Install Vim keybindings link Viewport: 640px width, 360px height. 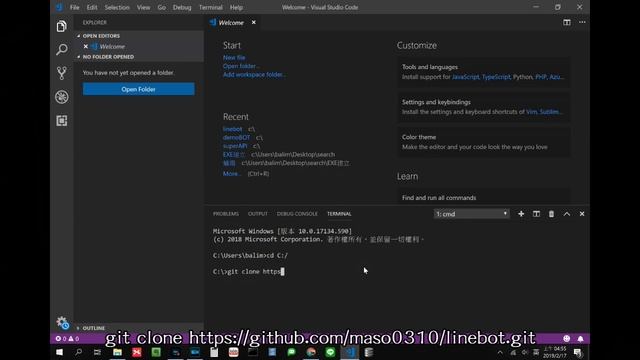pyautogui.click(x=531, y=112)
